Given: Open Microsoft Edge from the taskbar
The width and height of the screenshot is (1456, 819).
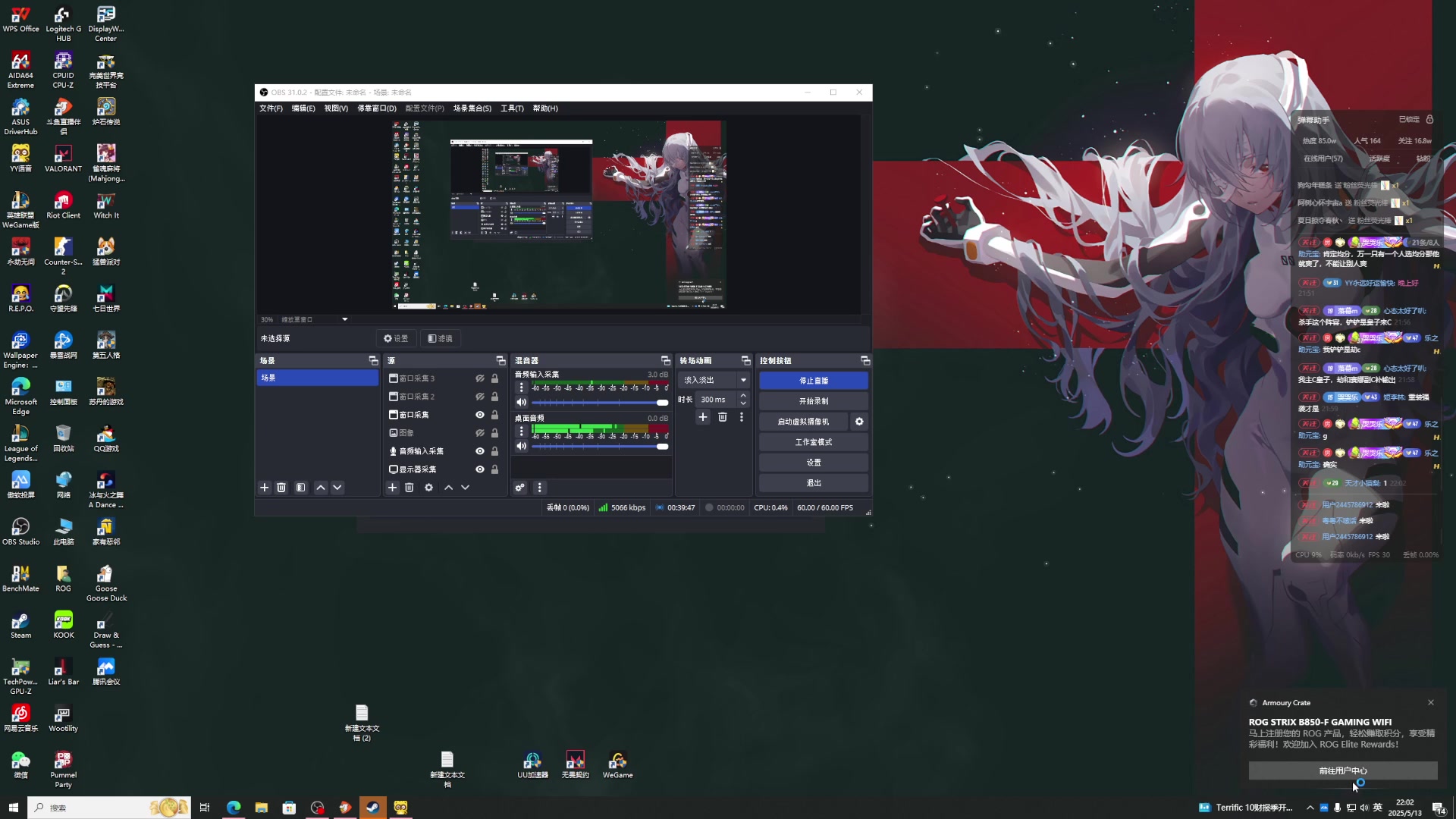Looking at the screenshot, I should click(234, 808).
